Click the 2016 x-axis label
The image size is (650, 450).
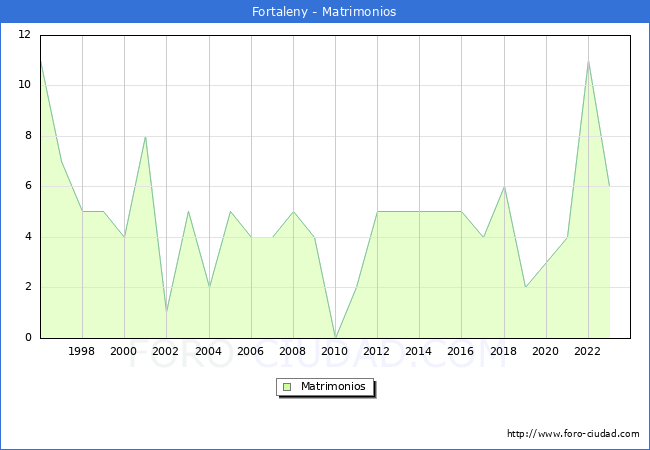tap(461, 351)
